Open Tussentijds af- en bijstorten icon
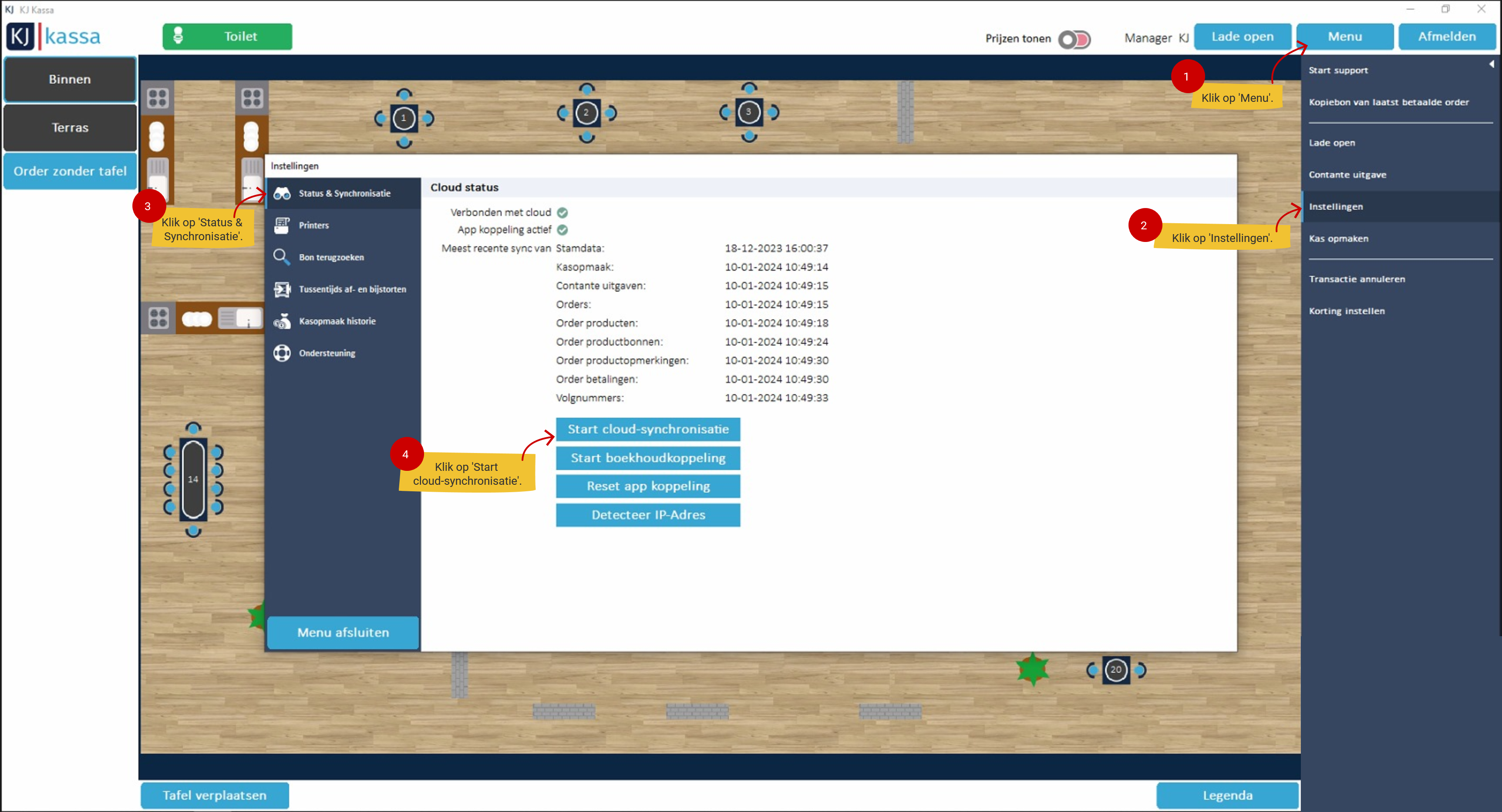This screenshot has width=1502, height=812. pos(282,289)
